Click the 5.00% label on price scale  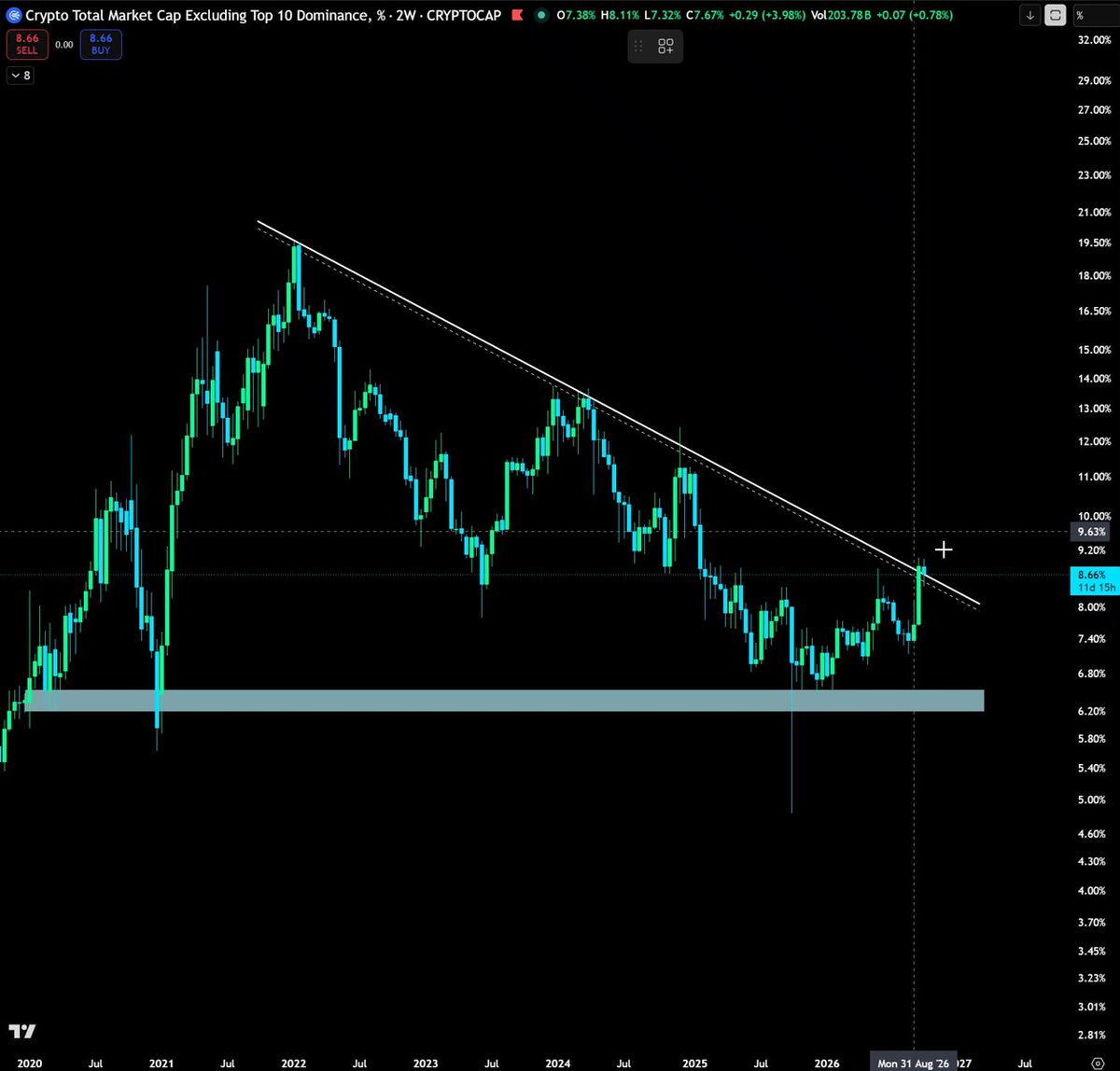(x=1094, y=800)
